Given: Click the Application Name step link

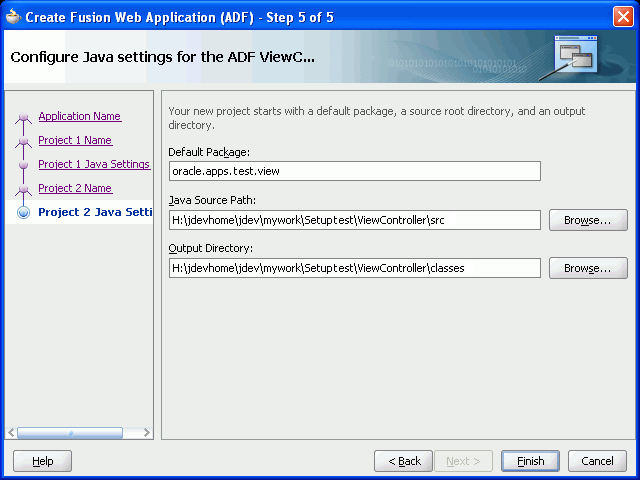Looking at the screenshot, I should [x=80, y=116].
